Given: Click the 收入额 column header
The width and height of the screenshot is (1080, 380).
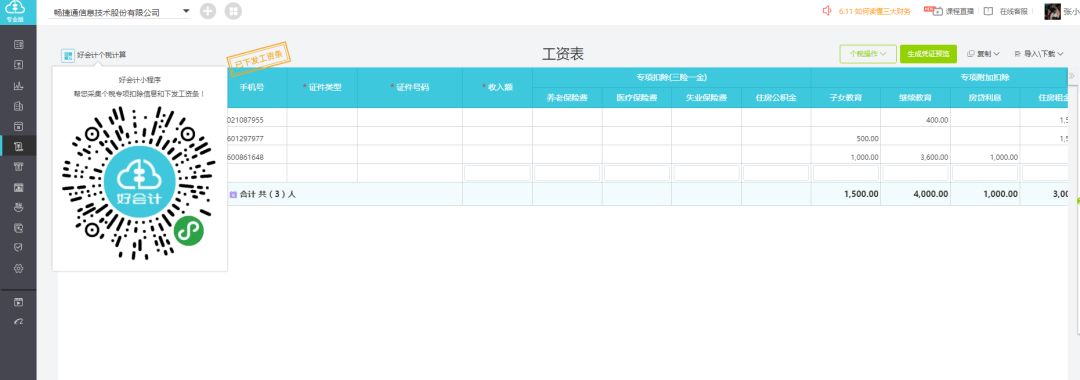Looking at the screenshot, I should 497,87.
